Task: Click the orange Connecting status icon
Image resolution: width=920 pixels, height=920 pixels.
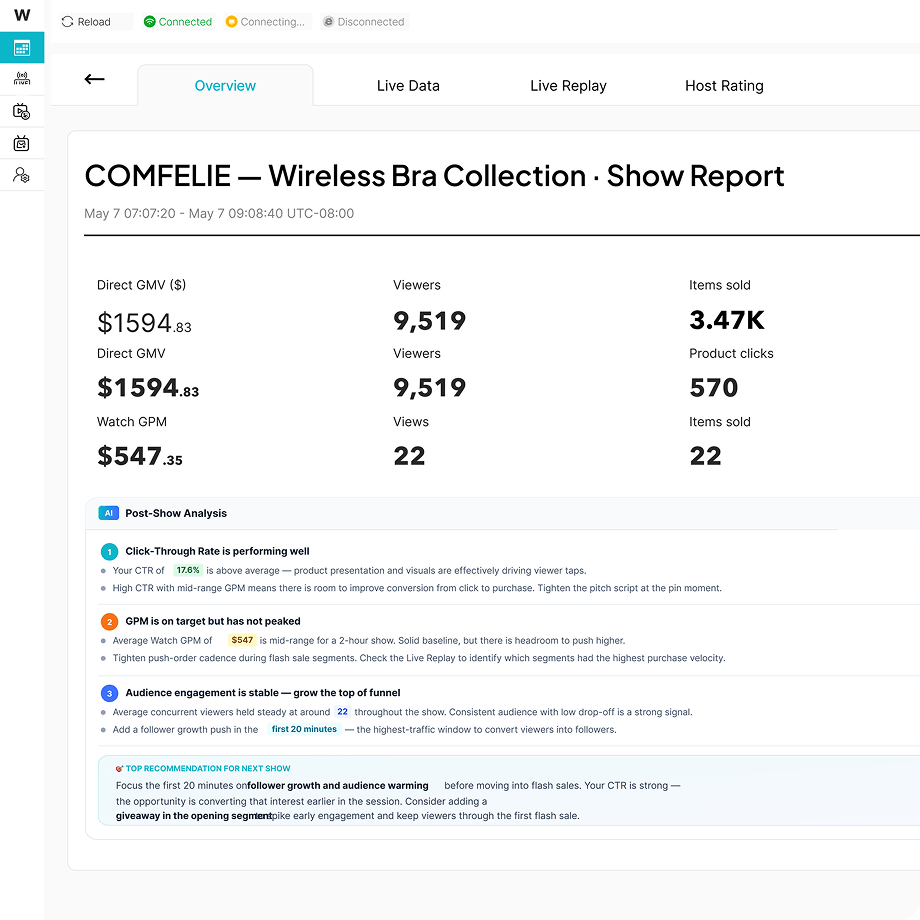Action: (x=231, y=22)
